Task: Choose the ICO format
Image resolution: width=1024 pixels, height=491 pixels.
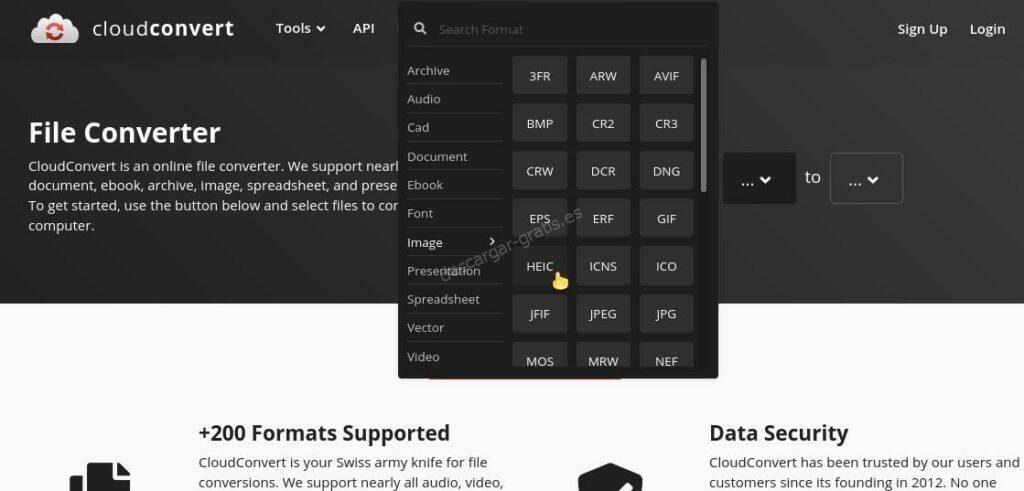Action: coord(666,266)
